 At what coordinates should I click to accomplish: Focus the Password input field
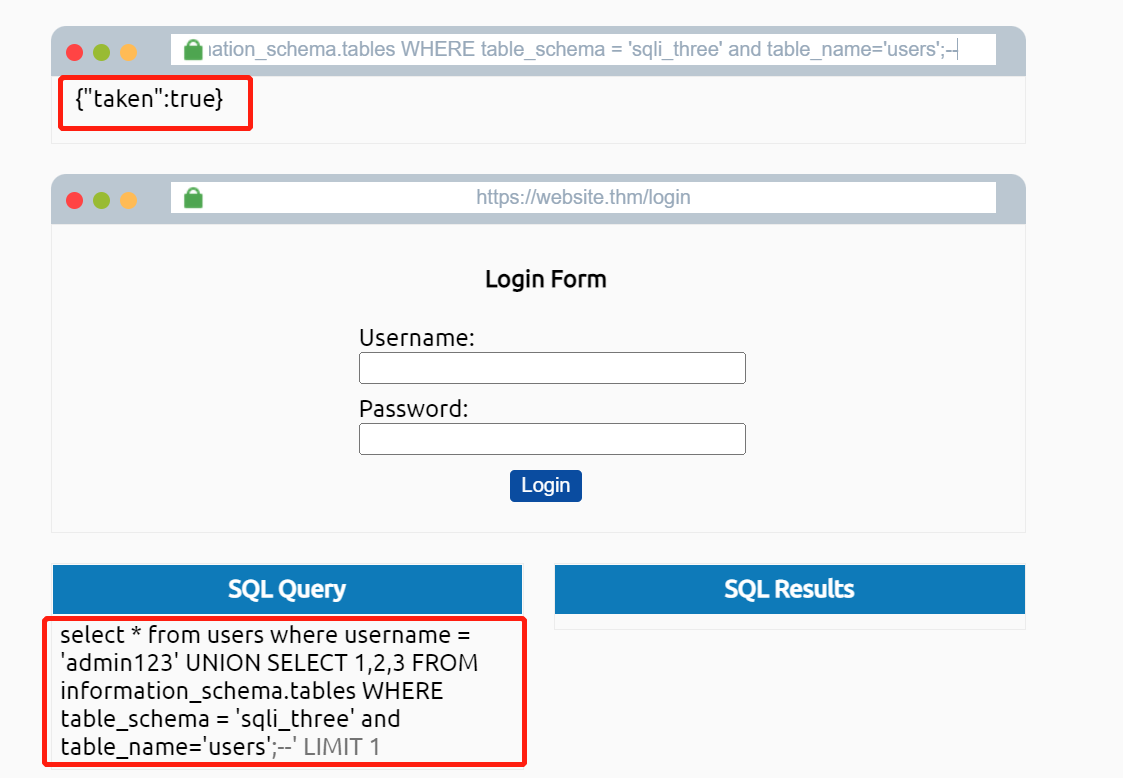point(552,439)
